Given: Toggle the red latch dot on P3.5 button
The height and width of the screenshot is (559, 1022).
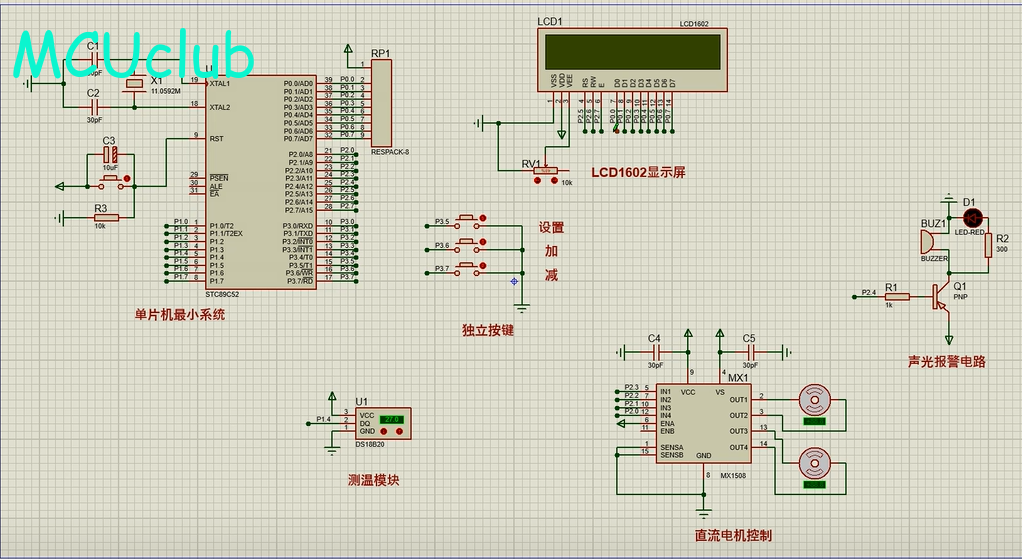Looking at the screenshot, I should tap(484, 217).
